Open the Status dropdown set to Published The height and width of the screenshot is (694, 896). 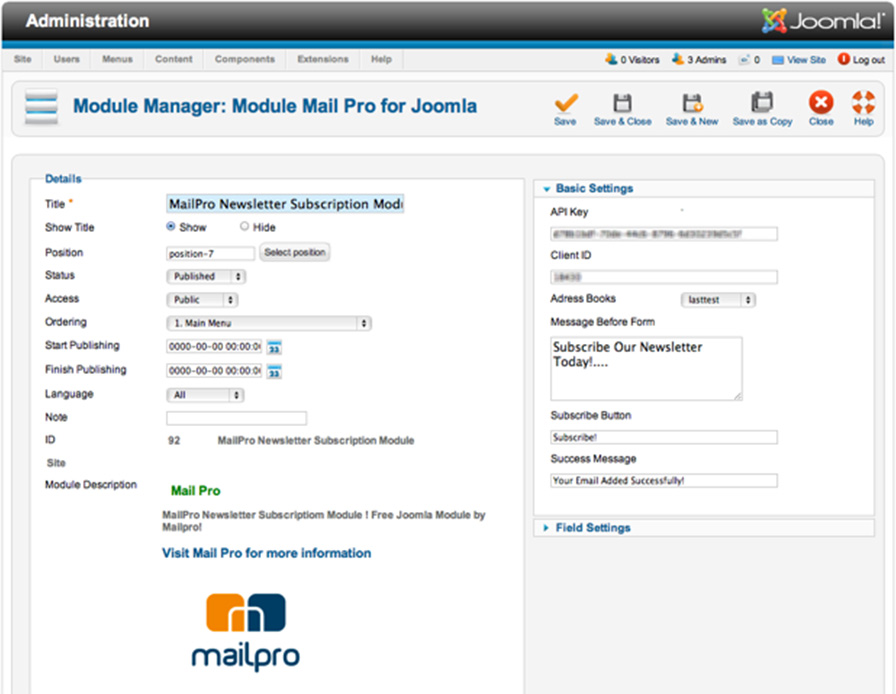coord(206,277)
